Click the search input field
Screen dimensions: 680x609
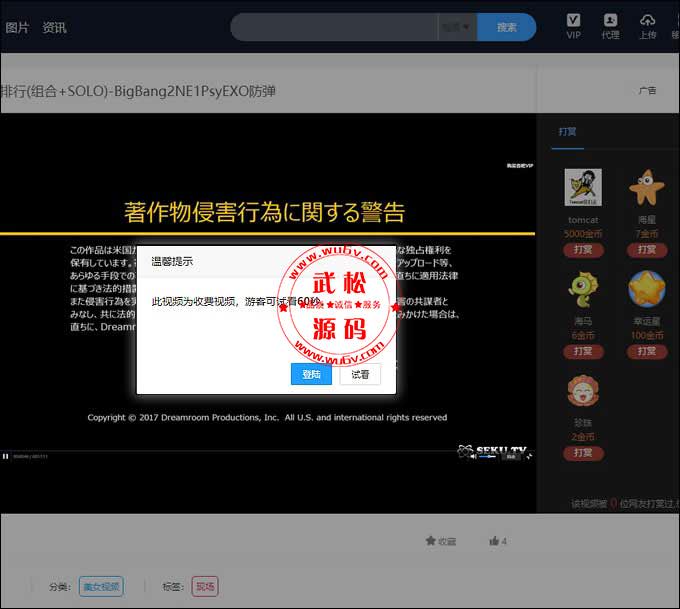335,27
